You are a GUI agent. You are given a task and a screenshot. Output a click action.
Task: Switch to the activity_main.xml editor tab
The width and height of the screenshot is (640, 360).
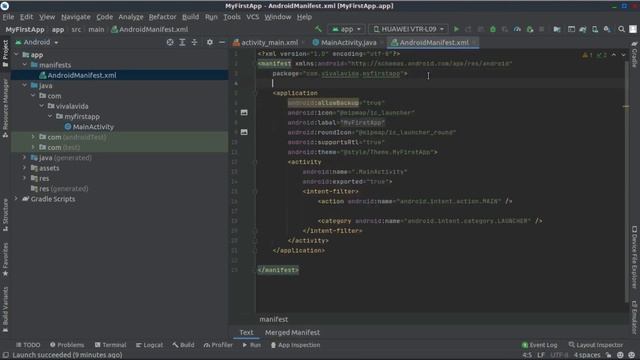(x=269, y=42)
